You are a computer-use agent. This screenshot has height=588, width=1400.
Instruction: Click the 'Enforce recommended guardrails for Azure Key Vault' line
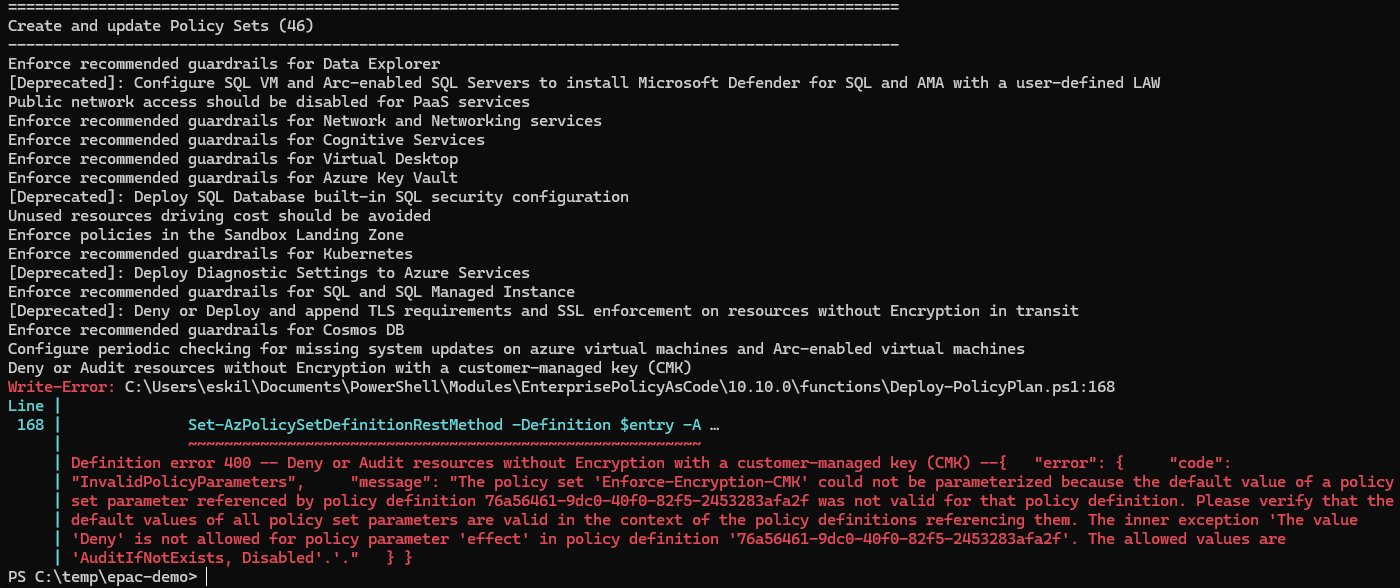coord(233,178)
